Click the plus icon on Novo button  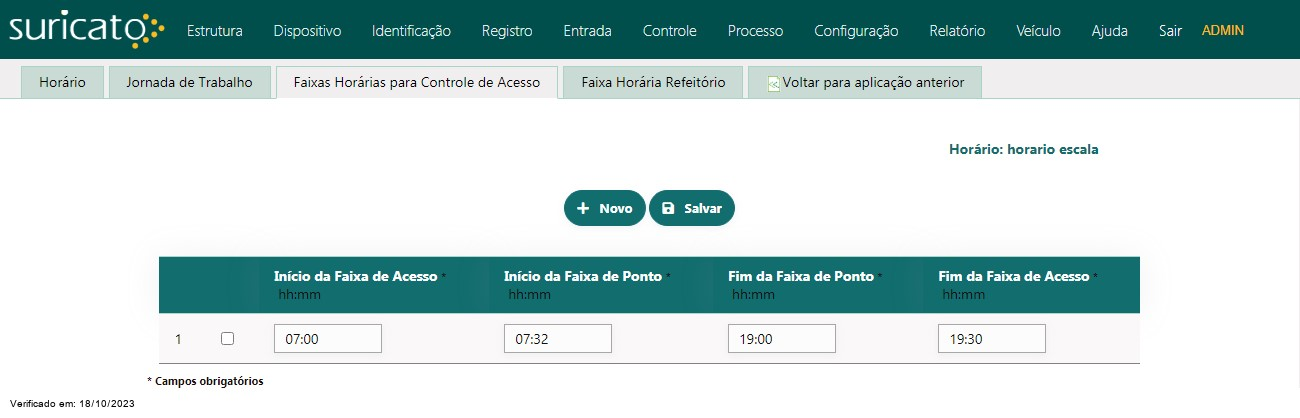[584, 209]
